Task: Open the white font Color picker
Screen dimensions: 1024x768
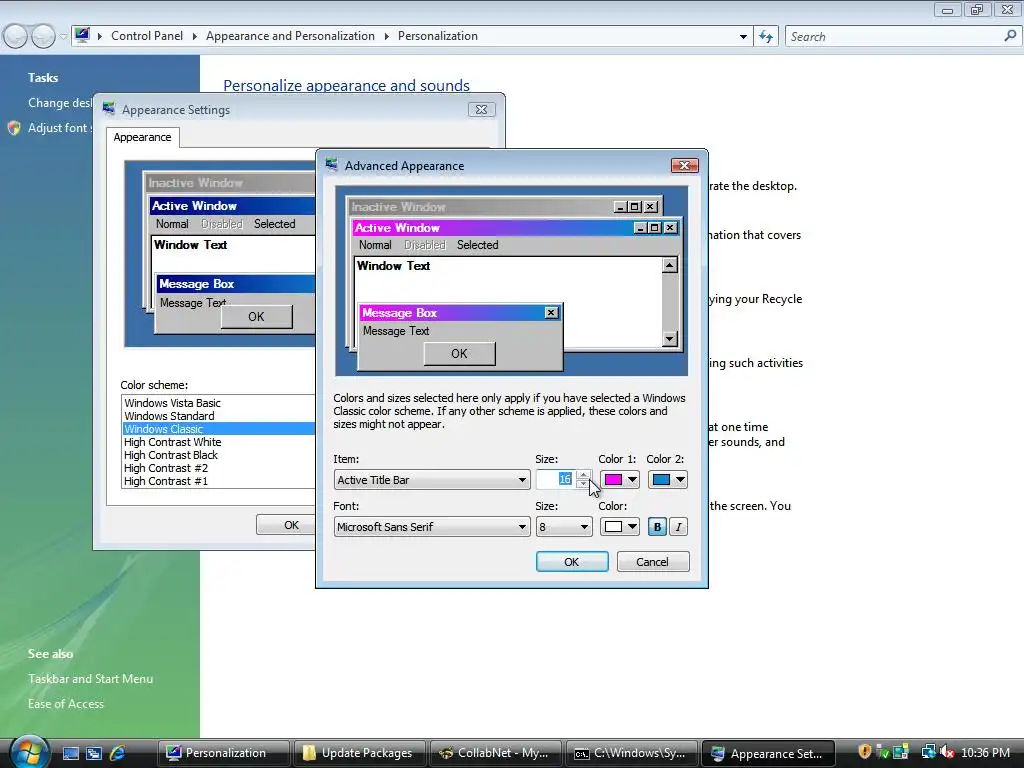Action: pyautogui.click(x=619, y=527)
